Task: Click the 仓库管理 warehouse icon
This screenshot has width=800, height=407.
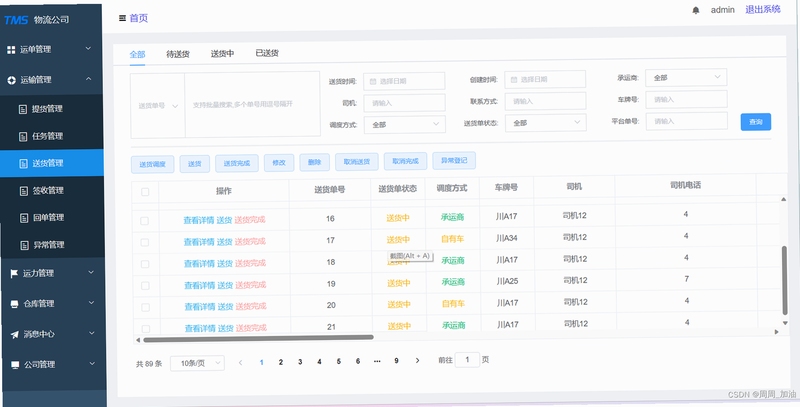Action: pos(14,304)
